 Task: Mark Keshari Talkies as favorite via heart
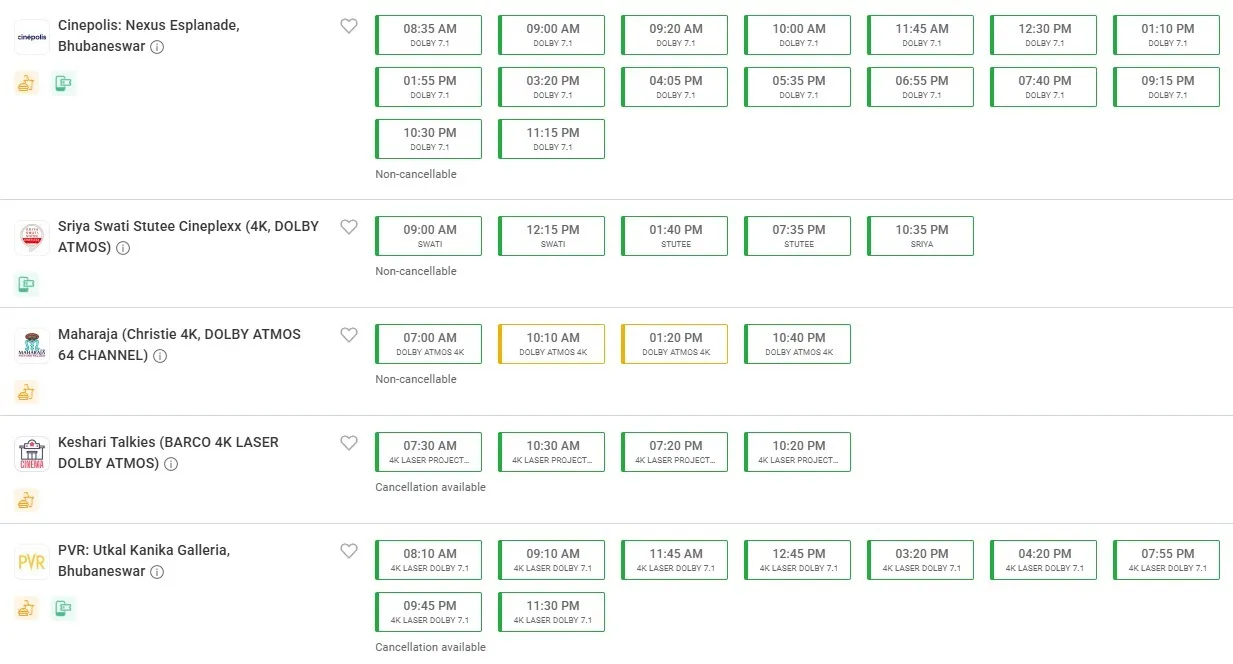click(x=349, y=443)
